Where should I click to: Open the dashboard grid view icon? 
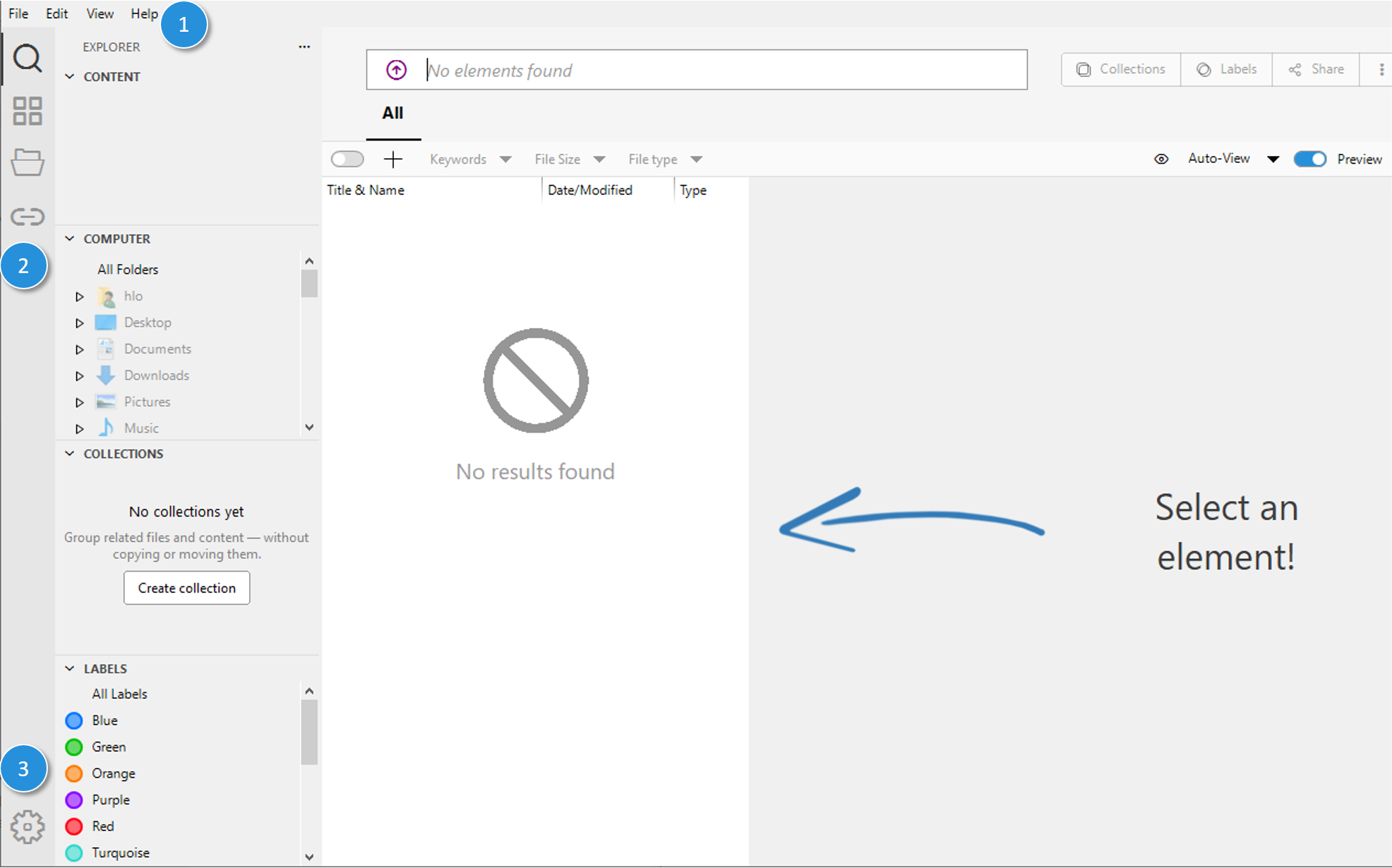(28, 111)
